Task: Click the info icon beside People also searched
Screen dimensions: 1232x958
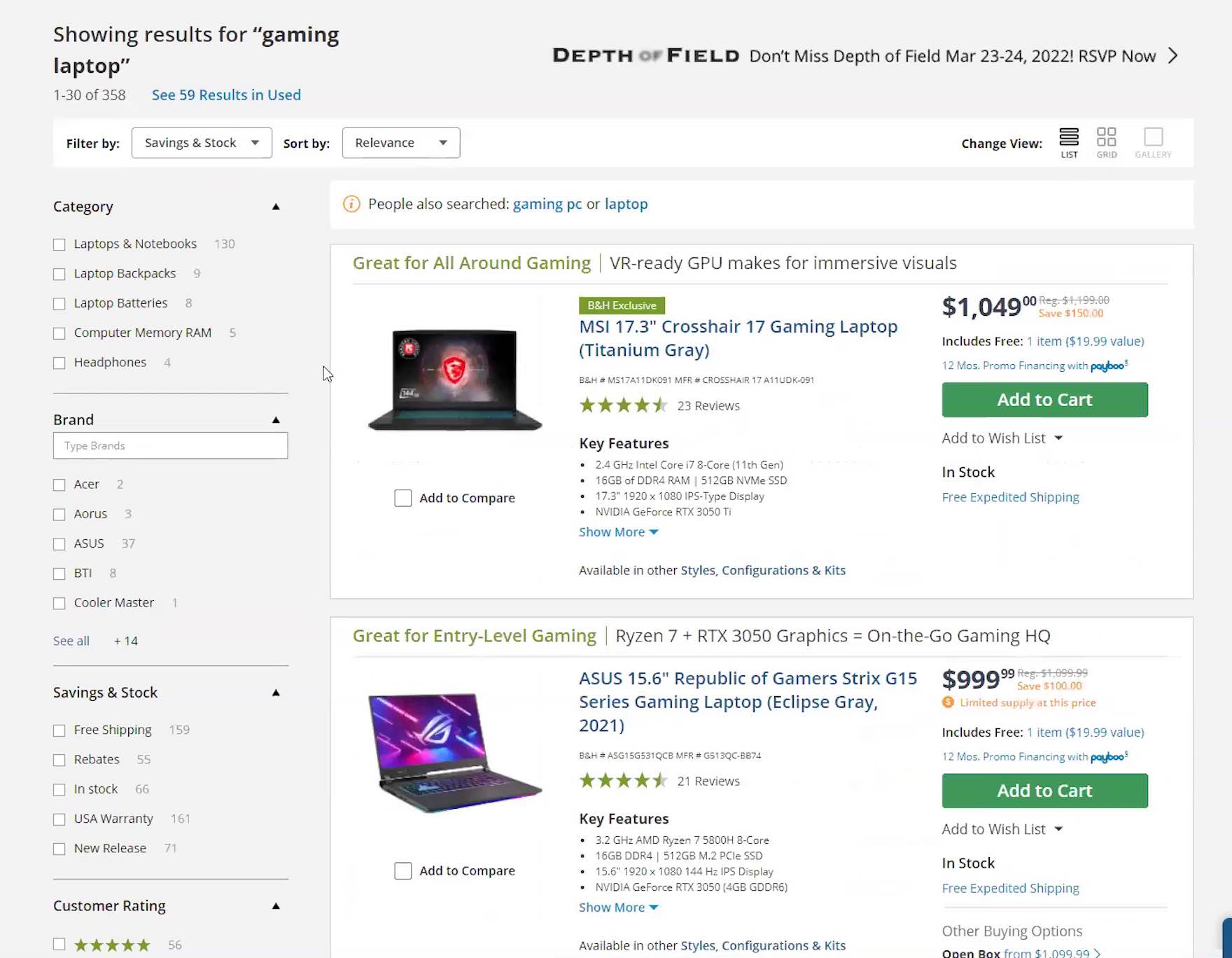Action: 351,204
